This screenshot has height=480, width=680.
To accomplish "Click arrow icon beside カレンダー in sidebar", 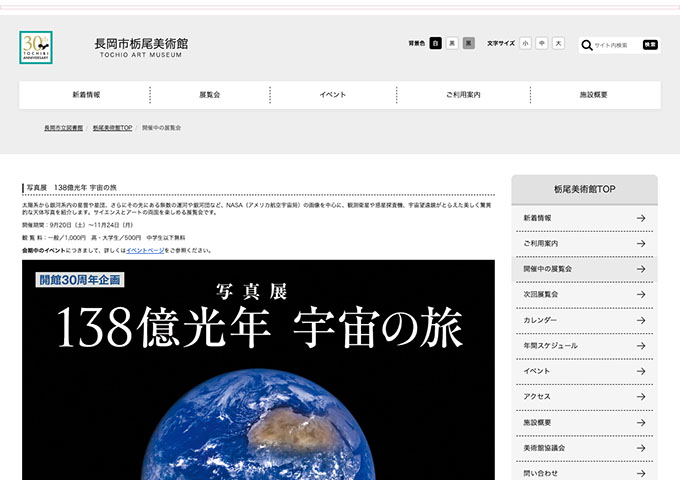I will pyautogui.click(x=640, y=320).
